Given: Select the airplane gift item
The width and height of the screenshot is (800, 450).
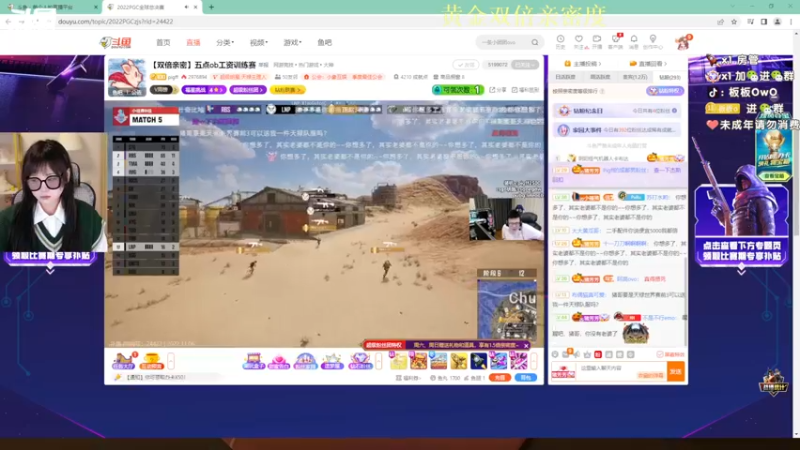Looking at the screenshot, I should coord(438,361).
